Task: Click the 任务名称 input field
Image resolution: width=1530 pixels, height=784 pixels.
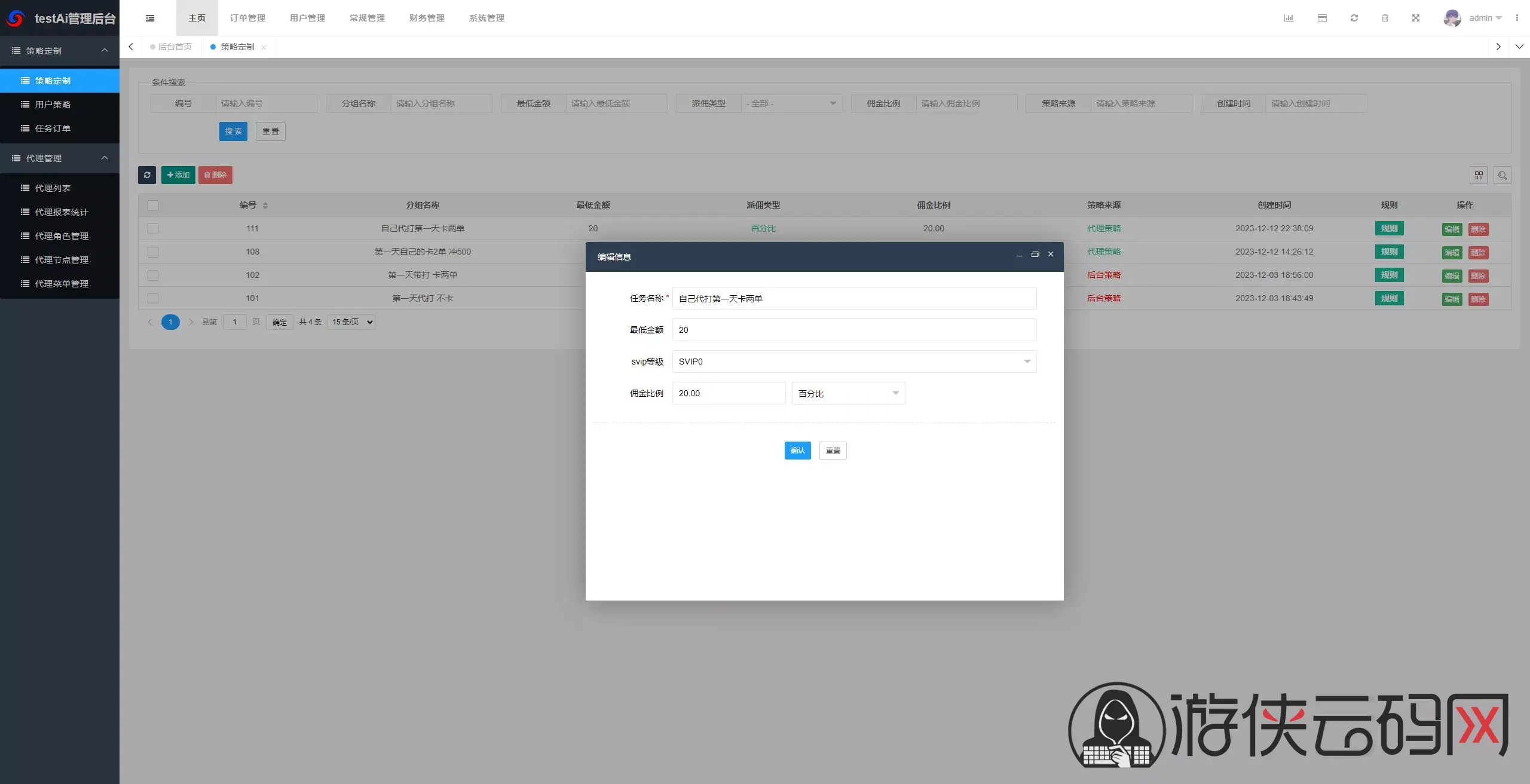Action: click(854, 298)
